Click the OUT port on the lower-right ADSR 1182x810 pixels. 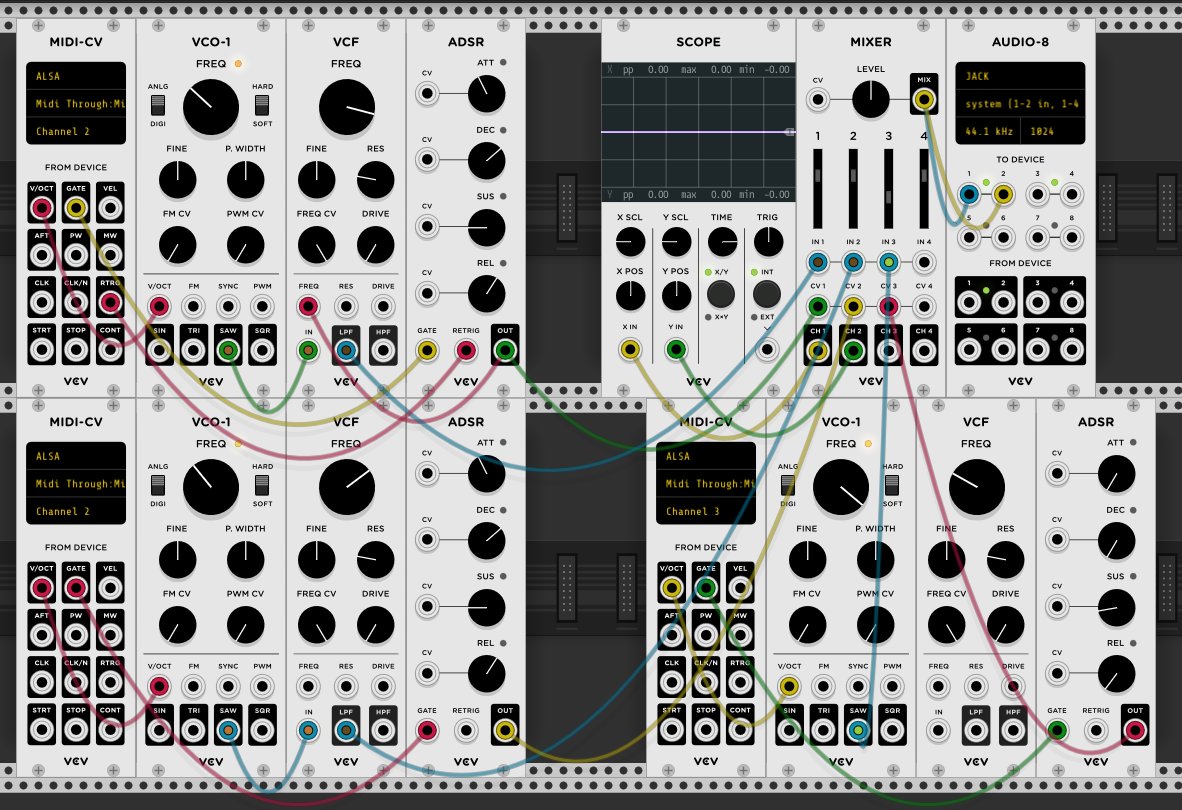tap(1135, 730)
